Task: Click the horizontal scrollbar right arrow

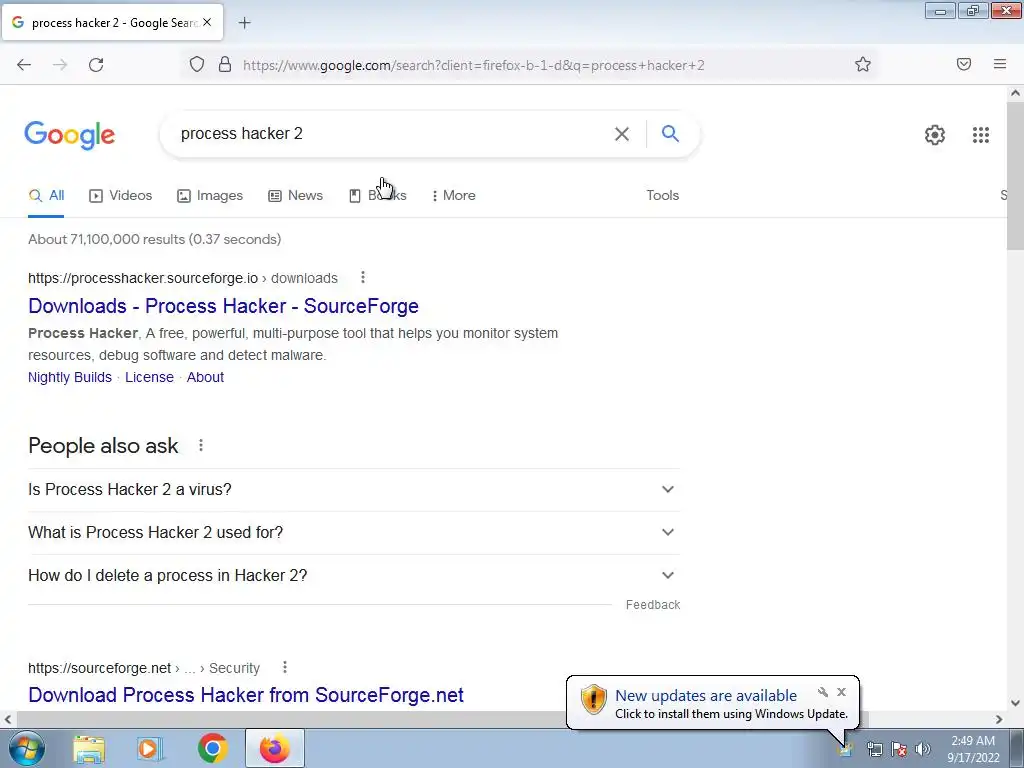Action: [999, 720]
